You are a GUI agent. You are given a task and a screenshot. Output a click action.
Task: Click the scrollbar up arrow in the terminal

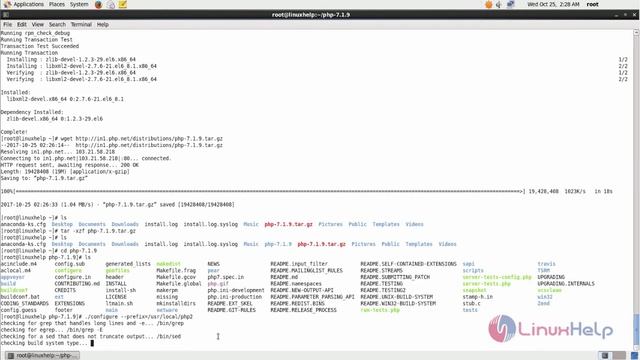pos(636,32)
